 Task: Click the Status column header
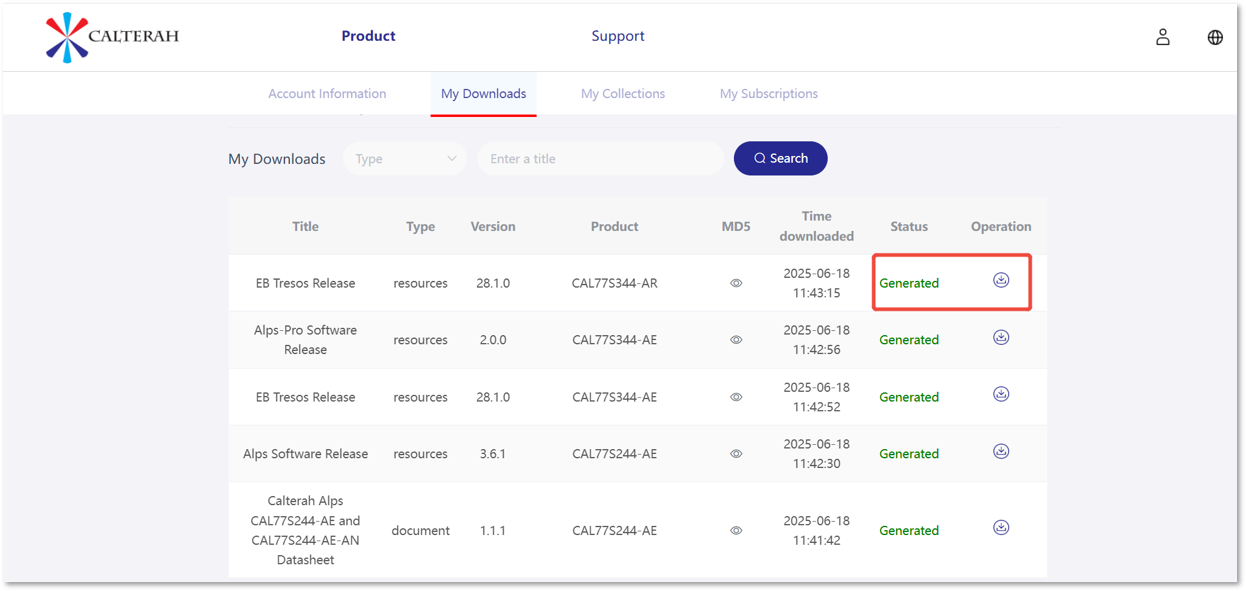909,227
